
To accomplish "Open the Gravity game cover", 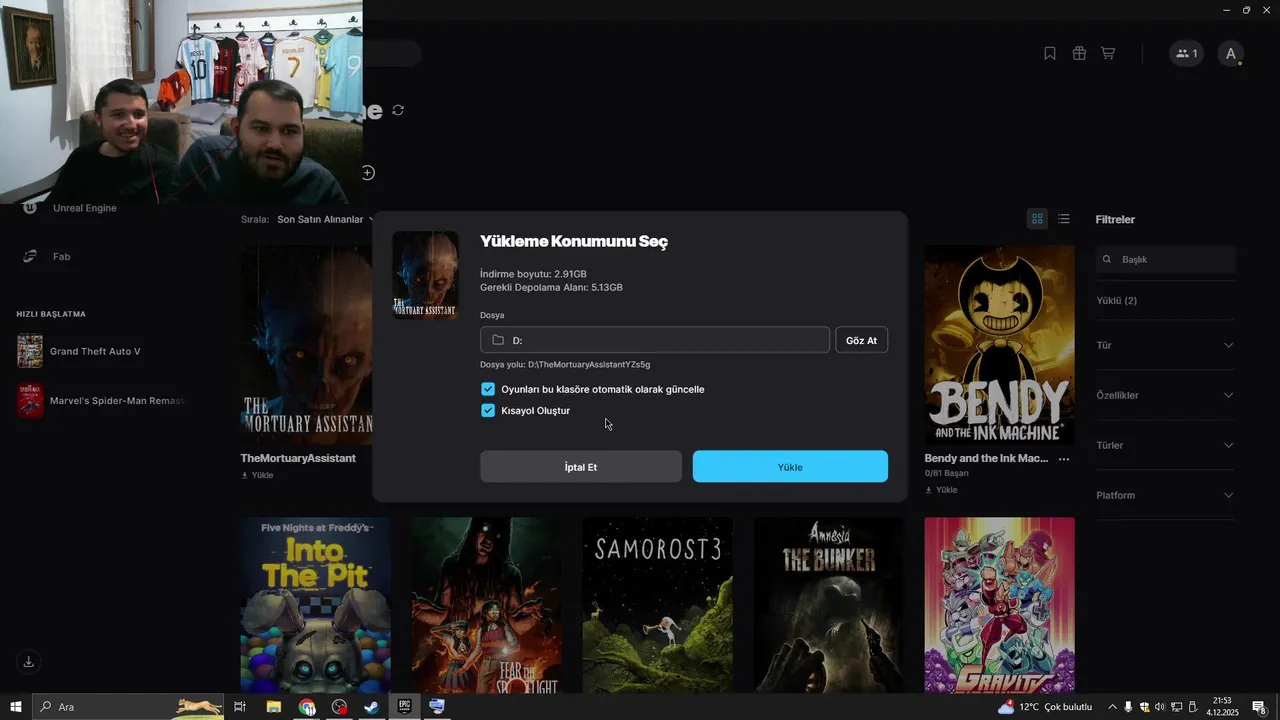I will point(1000,605).
